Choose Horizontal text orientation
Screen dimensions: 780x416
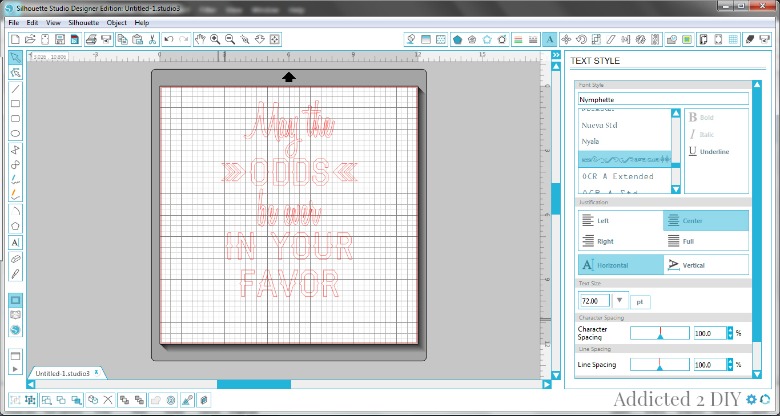tap(621, 265)
